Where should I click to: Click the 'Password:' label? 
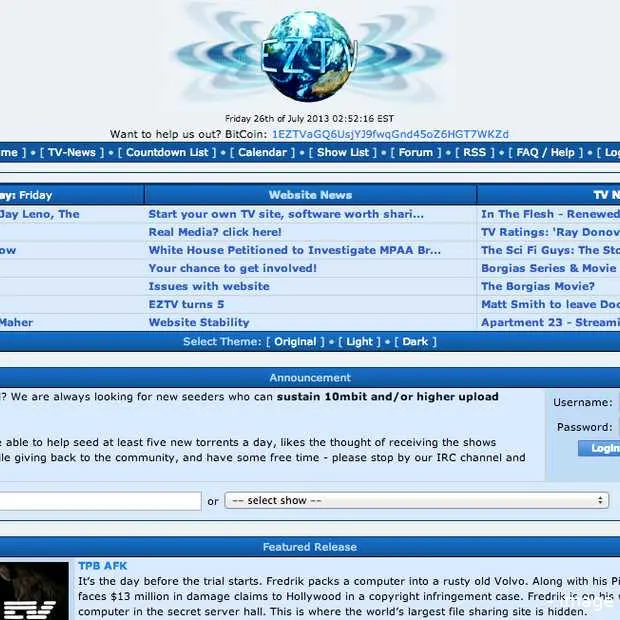click(x=585, y=427)
